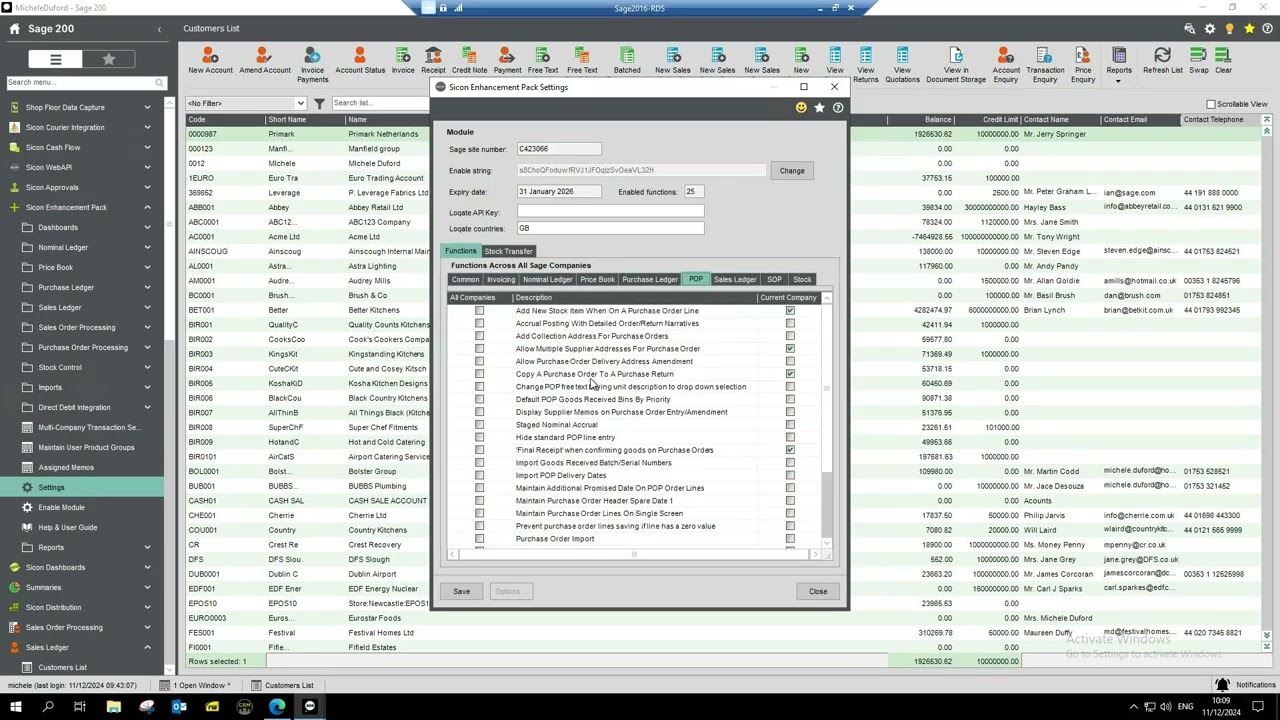Click the Close button in settings dialog

tap(818, 591)
